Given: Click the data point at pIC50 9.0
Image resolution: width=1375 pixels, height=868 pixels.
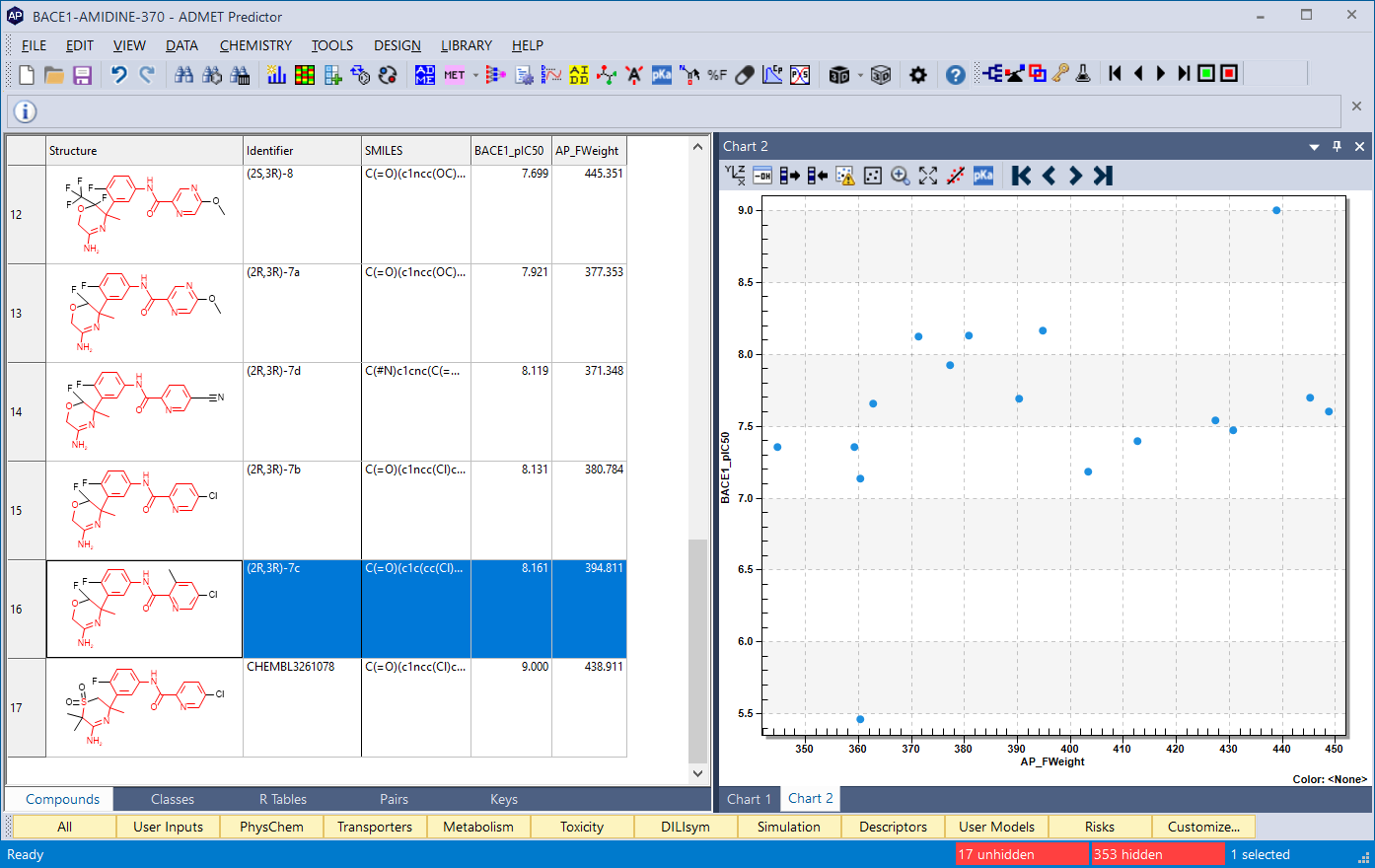Looking at the screenshot, I should tap(1276, 210).
